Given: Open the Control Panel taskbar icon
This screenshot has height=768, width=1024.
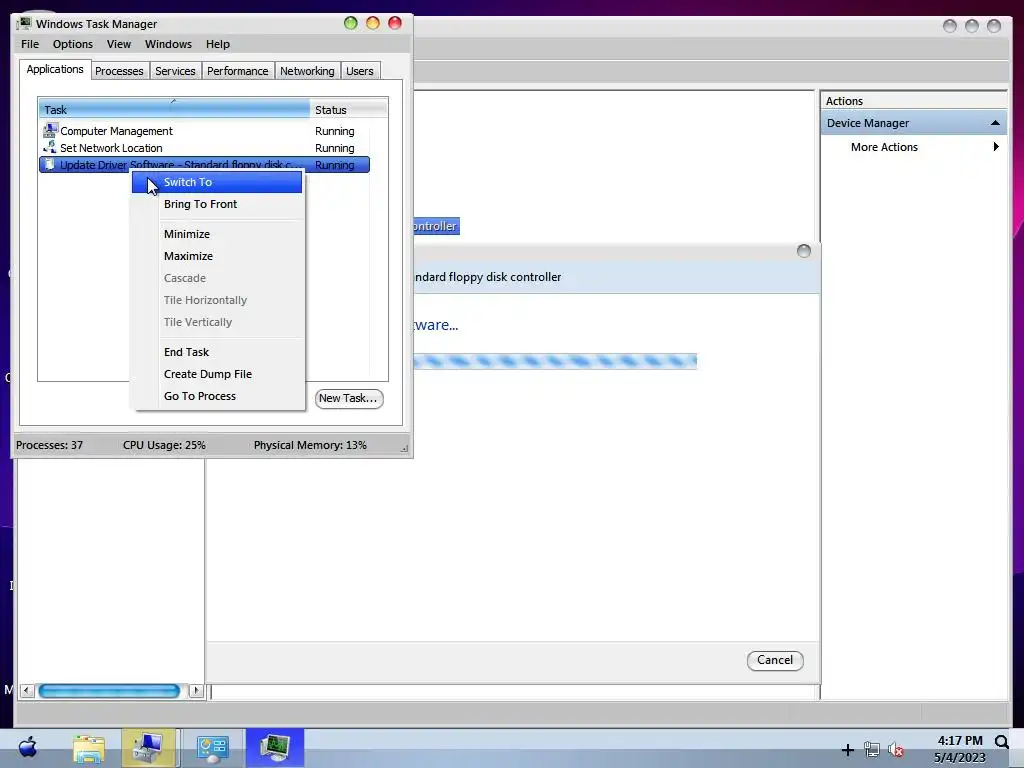Looking at the screenshot, I should click(213, 748).
